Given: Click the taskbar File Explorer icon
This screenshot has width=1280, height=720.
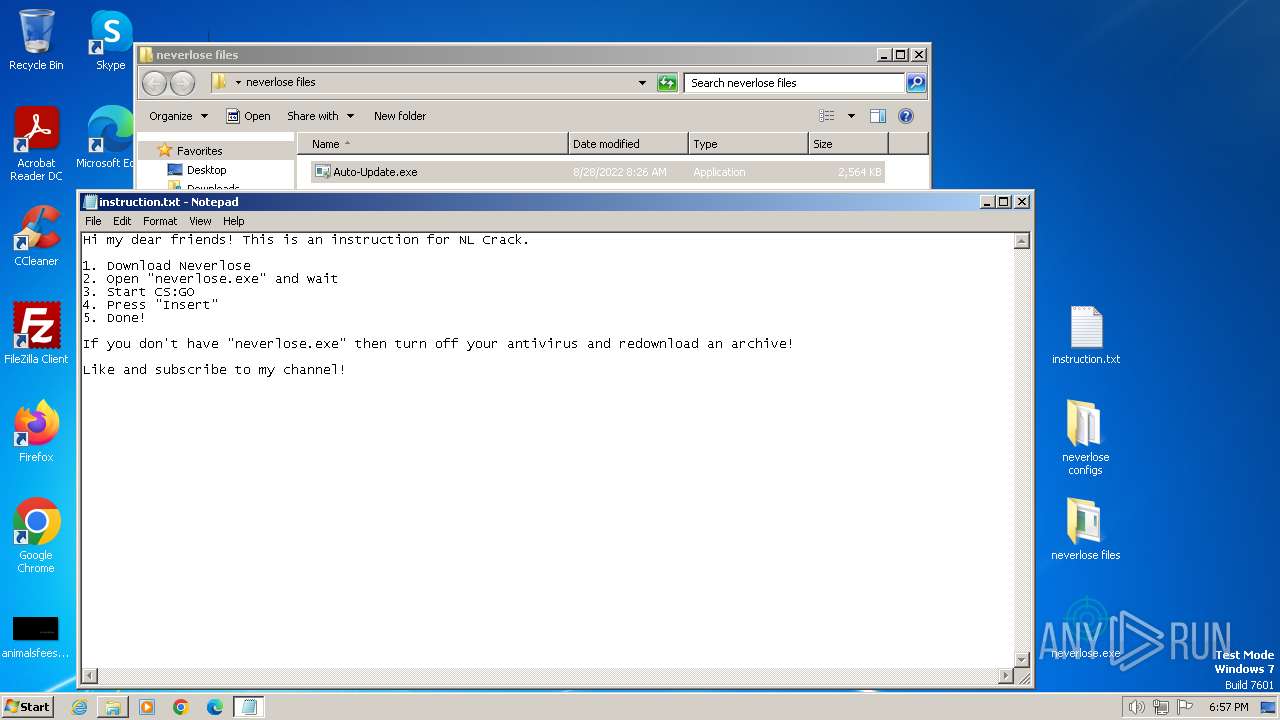Looking at the screenshot, I should [113, 707].
